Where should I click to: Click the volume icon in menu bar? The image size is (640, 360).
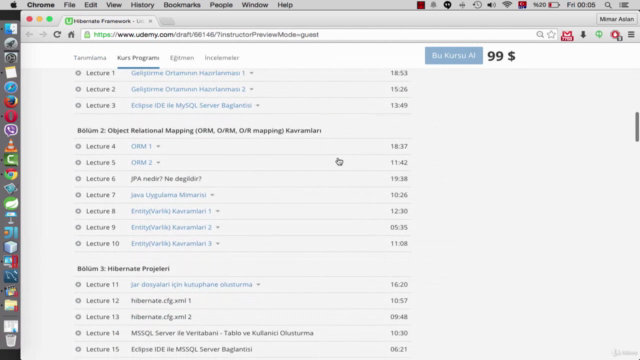click(491, 5)
